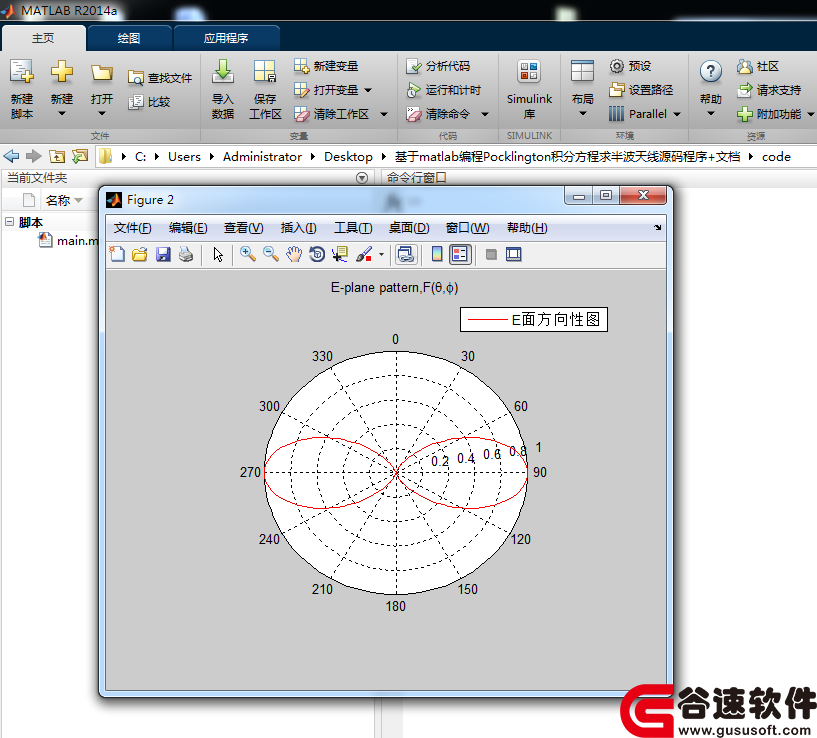
Task: Click Save Workspace (保存工作区) icon
Action: click(265, 72)
